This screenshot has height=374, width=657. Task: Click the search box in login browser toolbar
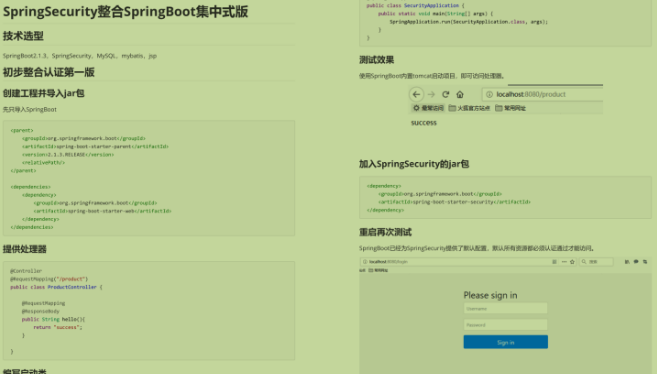tap(596, 262)
